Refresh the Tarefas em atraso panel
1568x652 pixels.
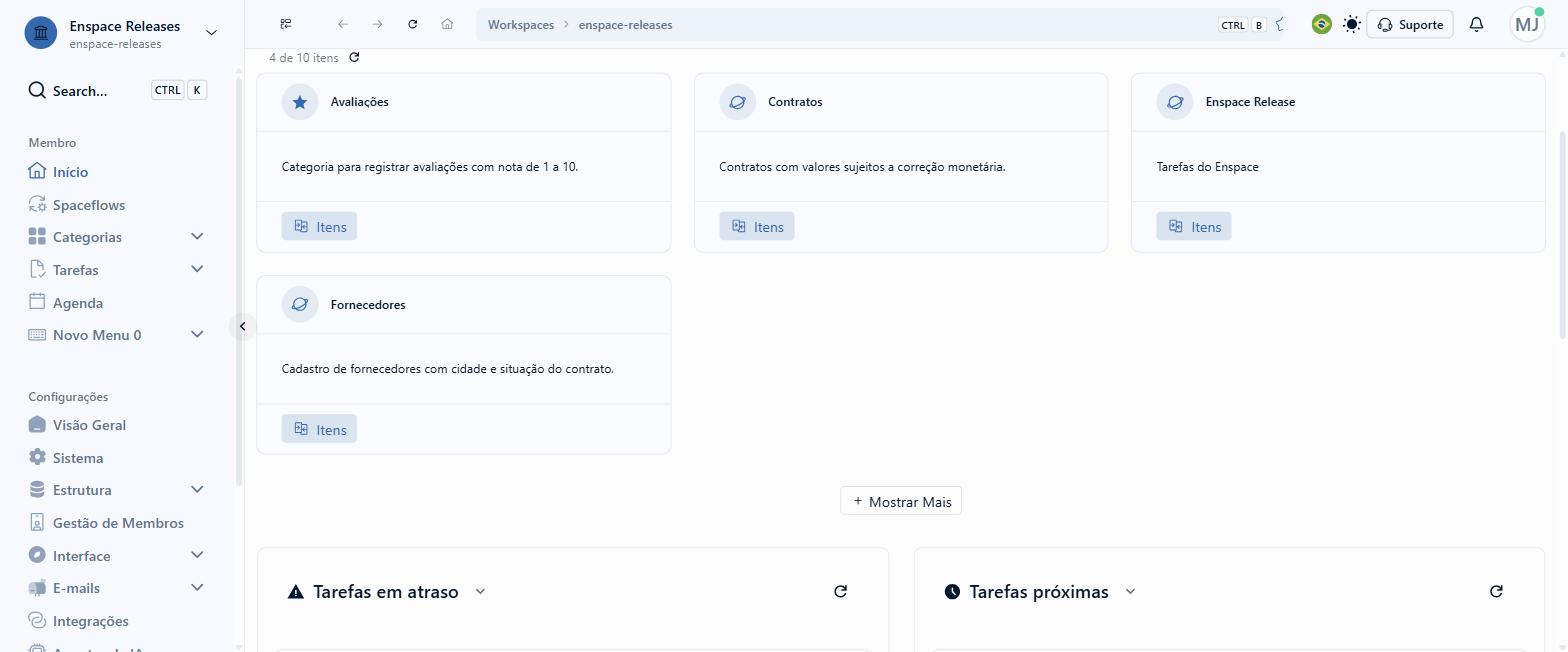tap(841, 591)
